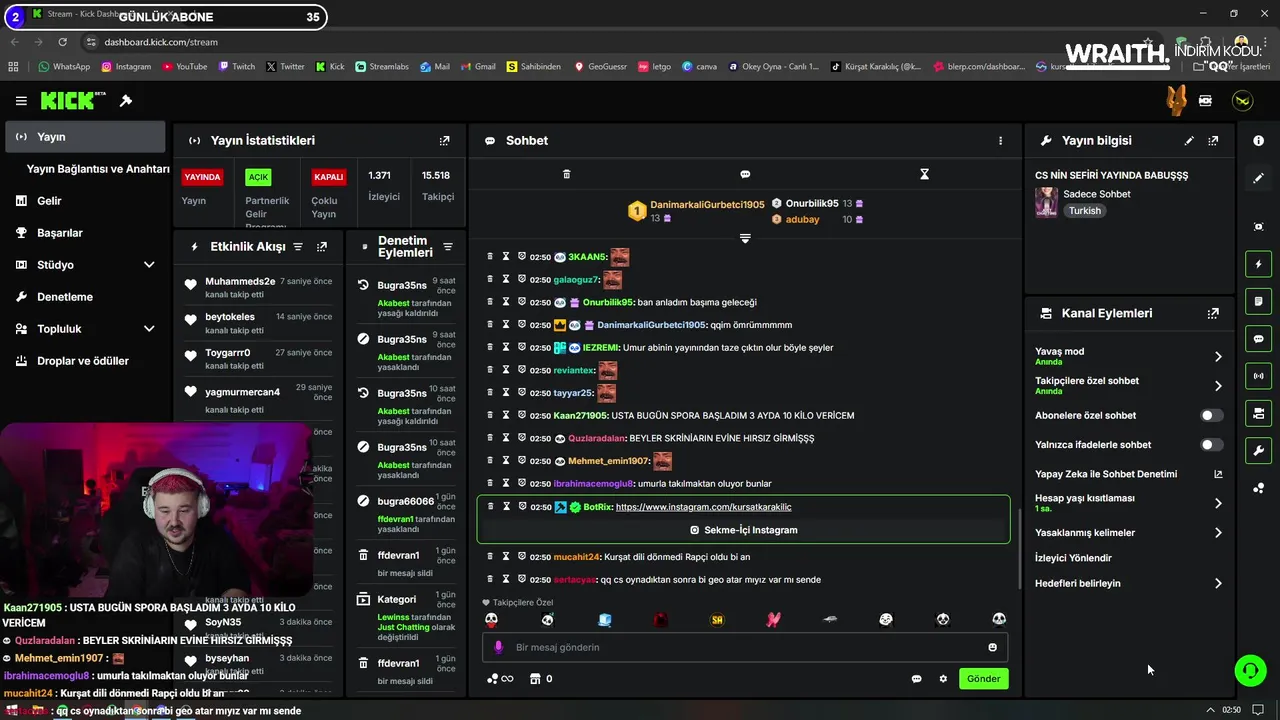
Task: Click Muhammeds2e in activity feed
Action: pos(240,281)
